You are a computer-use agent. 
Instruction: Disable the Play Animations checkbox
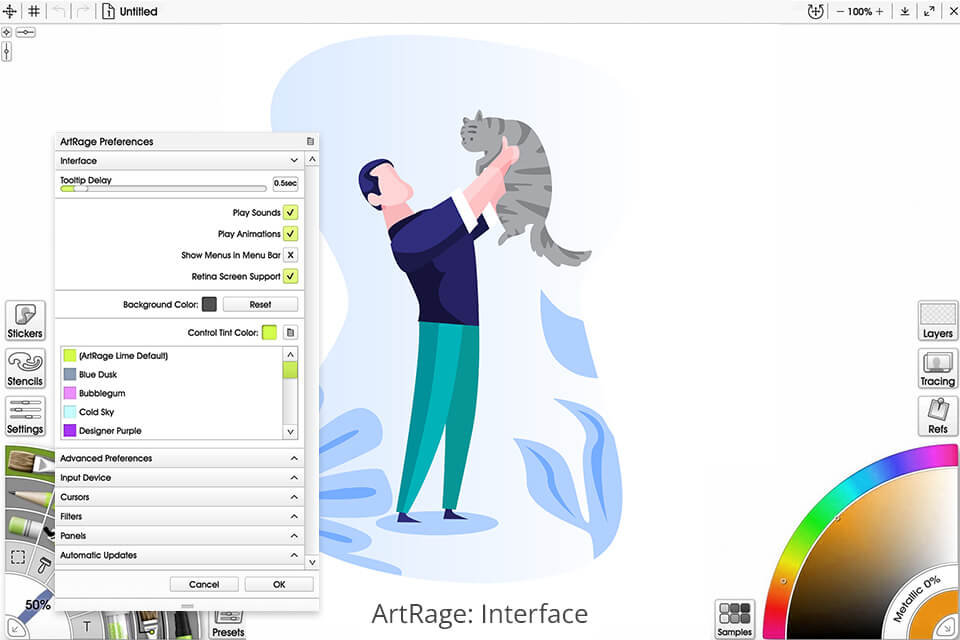(291, 234)
